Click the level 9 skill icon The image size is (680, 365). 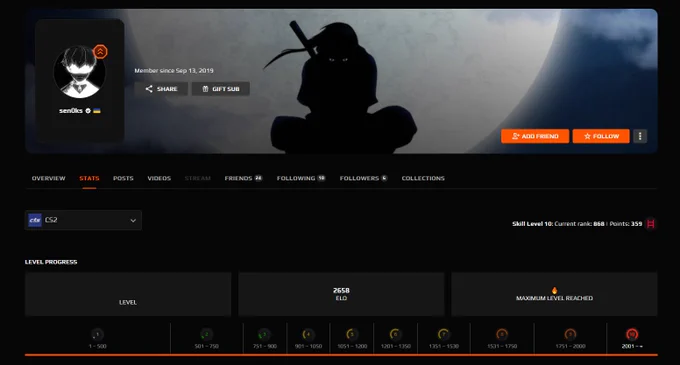point(570,334)
